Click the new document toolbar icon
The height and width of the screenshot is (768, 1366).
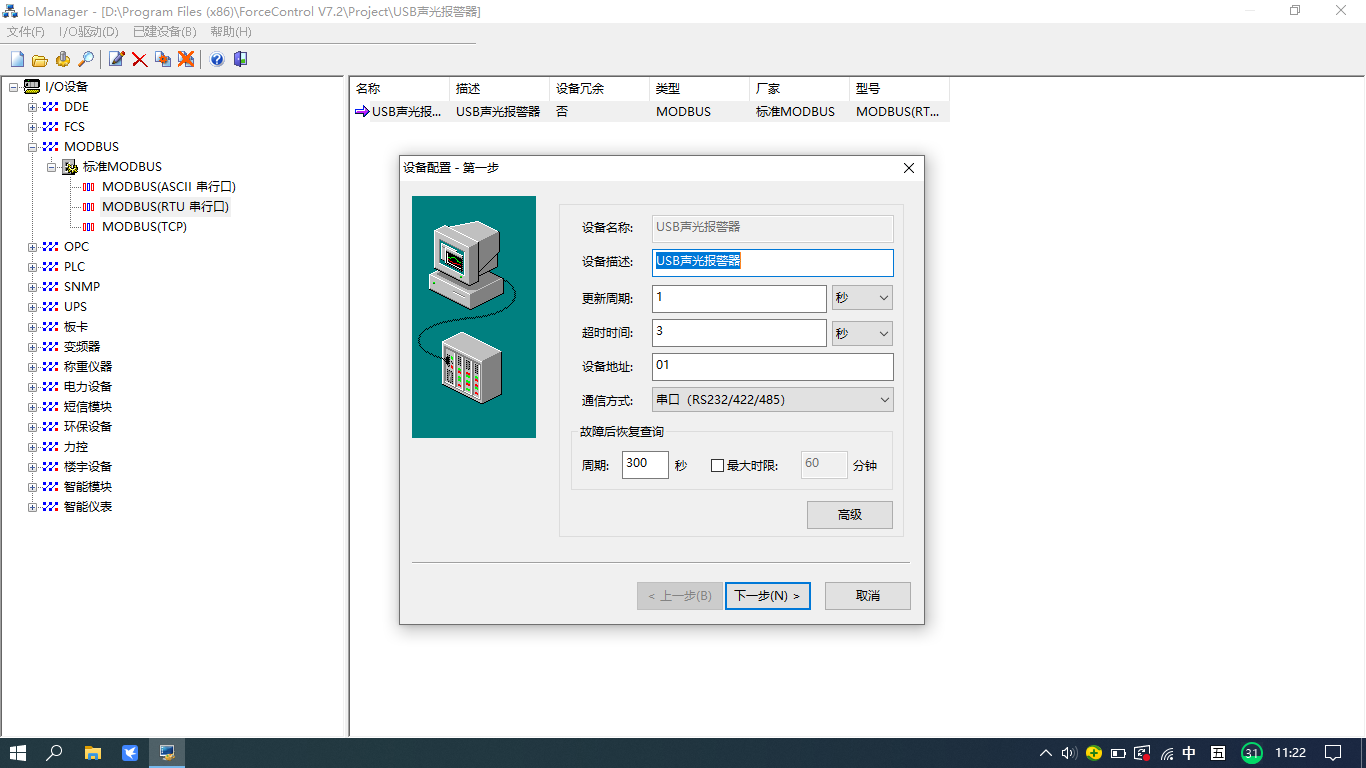[17, 60]
